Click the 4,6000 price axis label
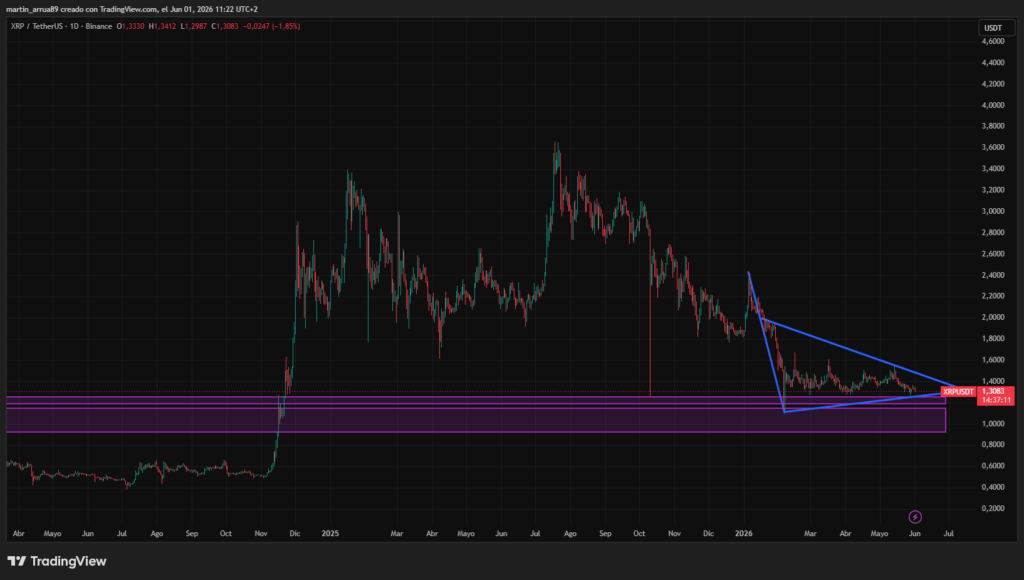The width and height of the screenshot is (1024, 580). [993, 41]
